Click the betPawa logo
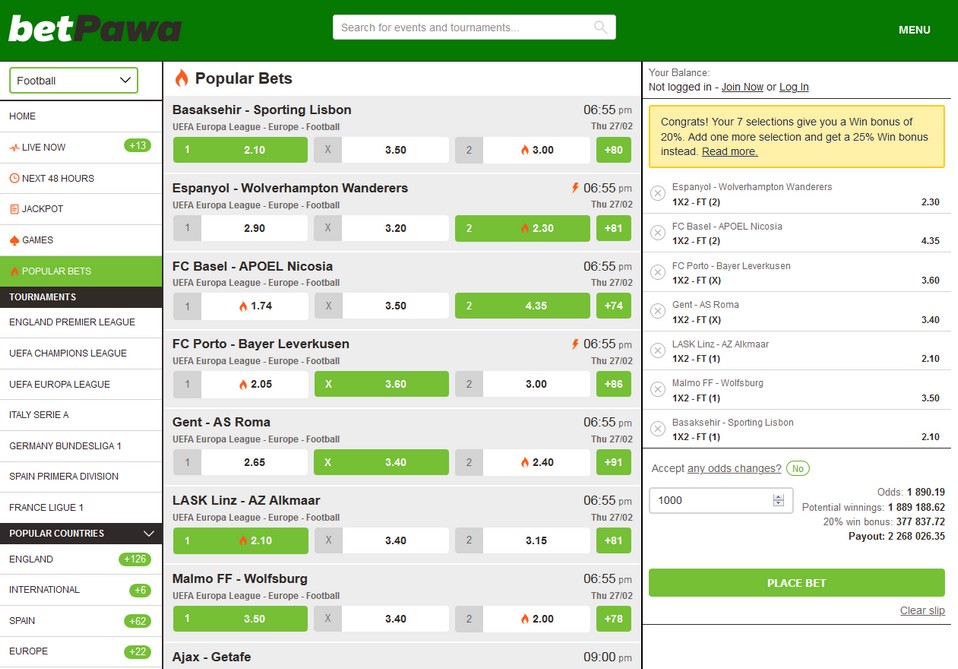Screen dimensions: 958x669 (95, 29)
